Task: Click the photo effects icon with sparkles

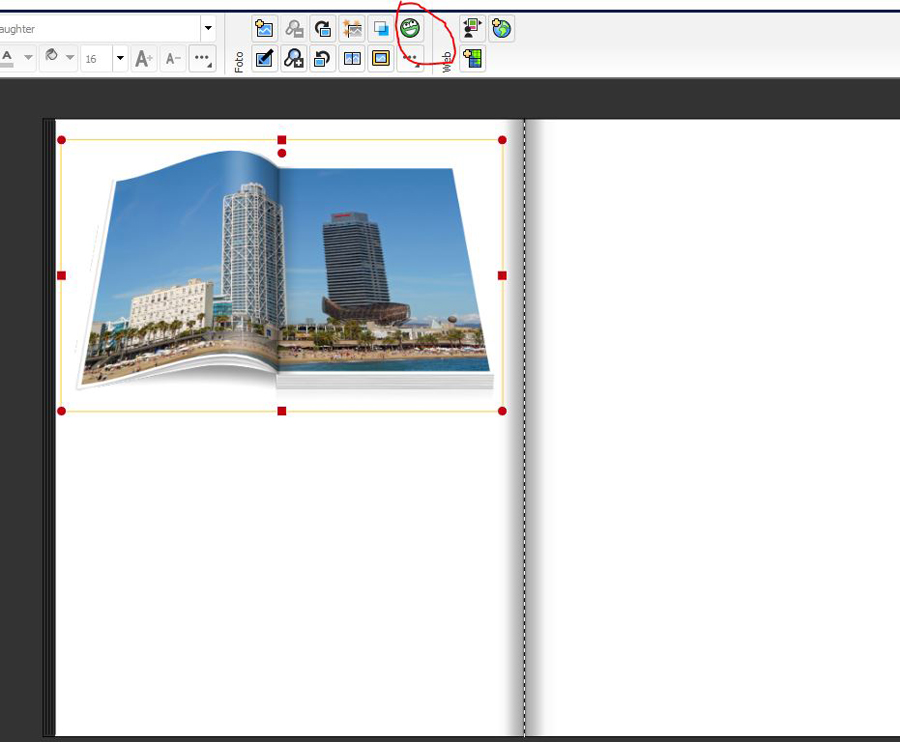Action: (352, 29)
